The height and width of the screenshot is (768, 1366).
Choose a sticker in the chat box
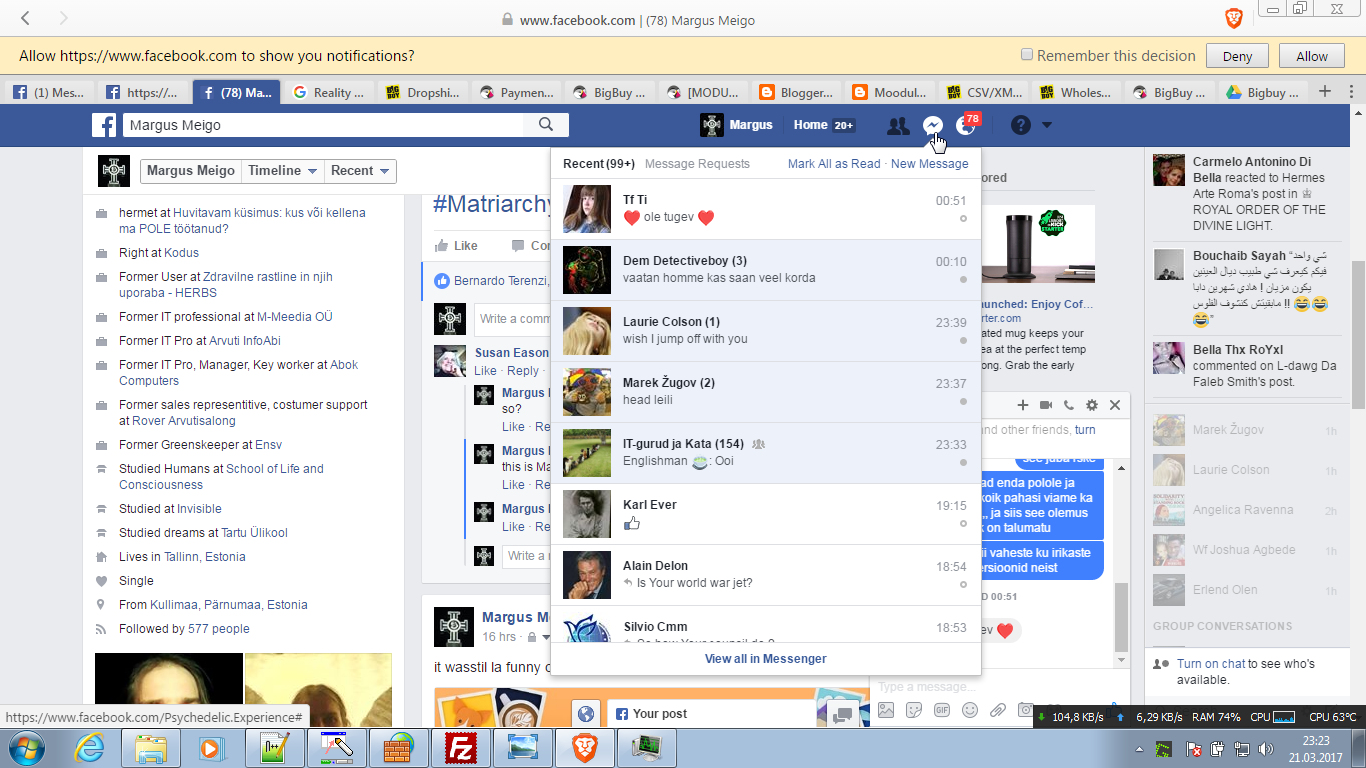[914, 710]
